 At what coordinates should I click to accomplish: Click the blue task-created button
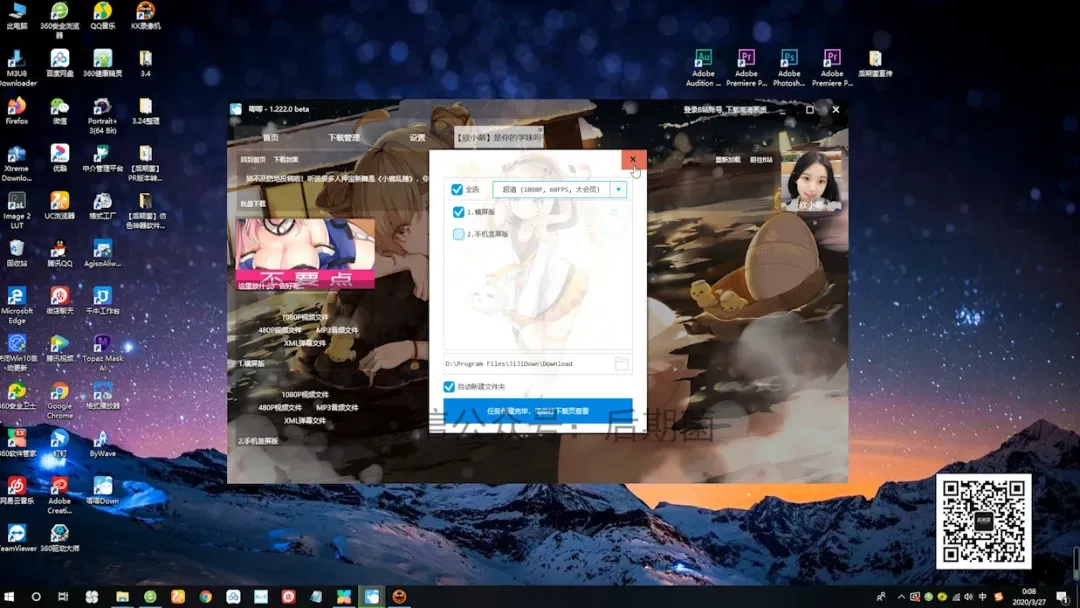point(538,411)
